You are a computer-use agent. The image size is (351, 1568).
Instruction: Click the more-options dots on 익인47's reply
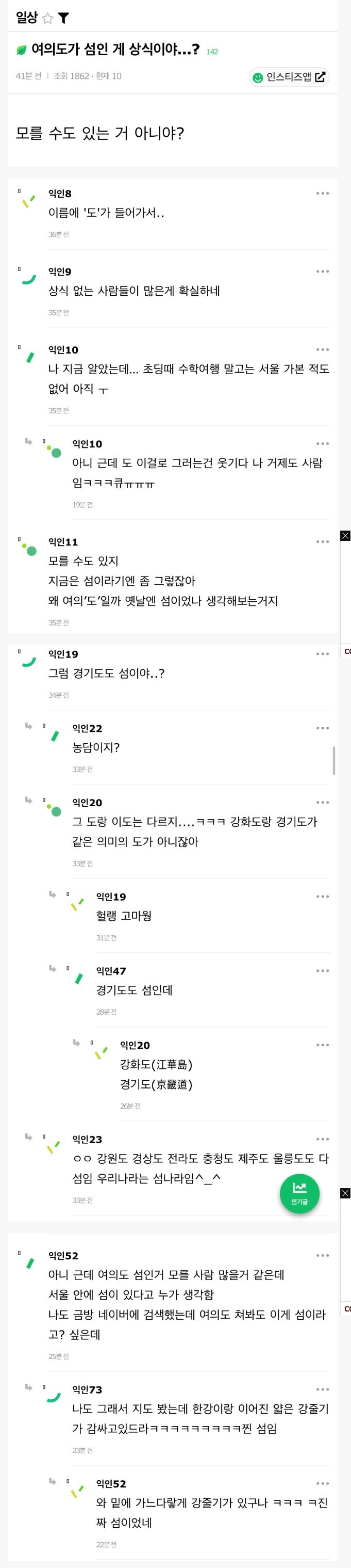click(322, 971)
